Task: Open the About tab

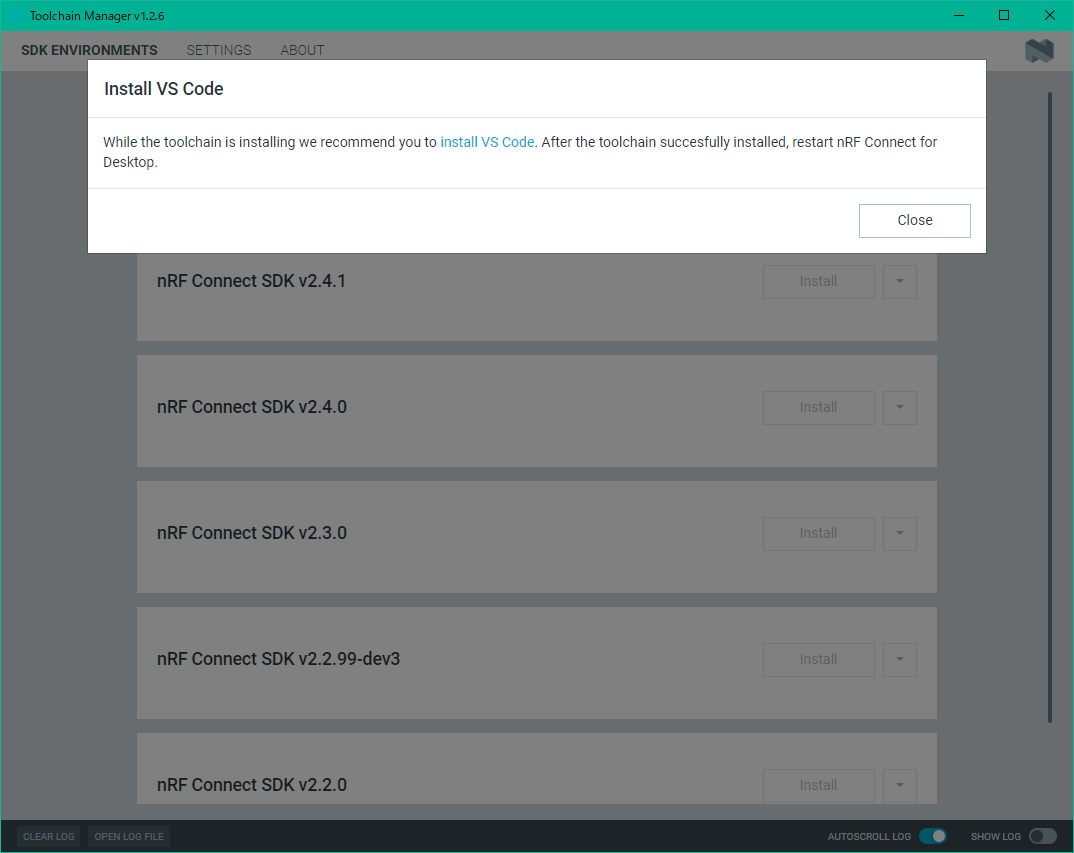Action: click(302, 50)
